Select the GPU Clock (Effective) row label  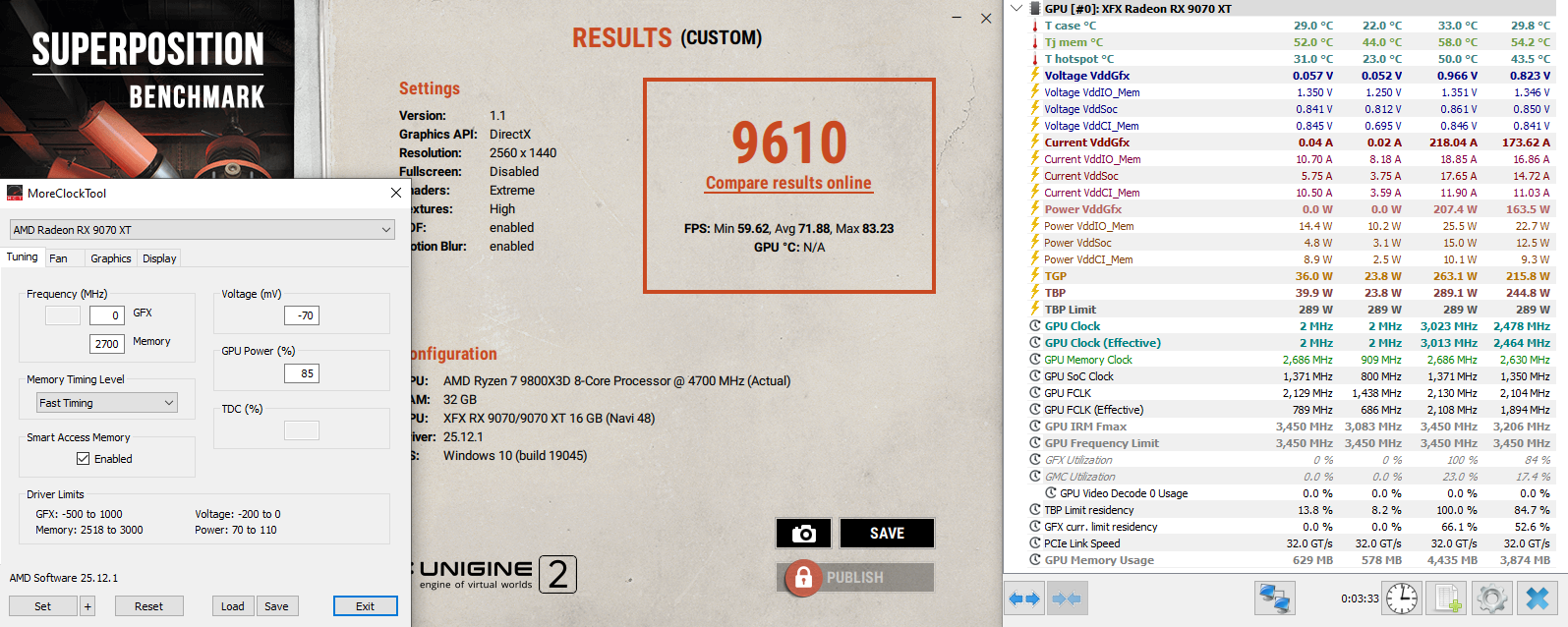[x=1102, y=343]
